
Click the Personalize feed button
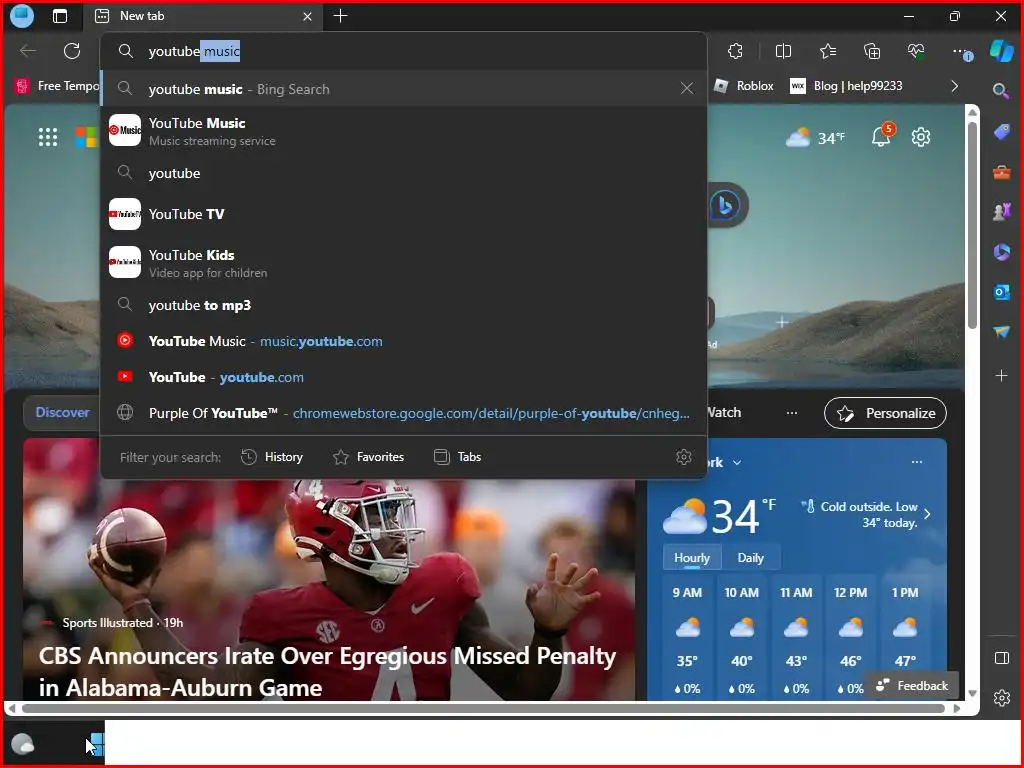(x=885, y=413)
